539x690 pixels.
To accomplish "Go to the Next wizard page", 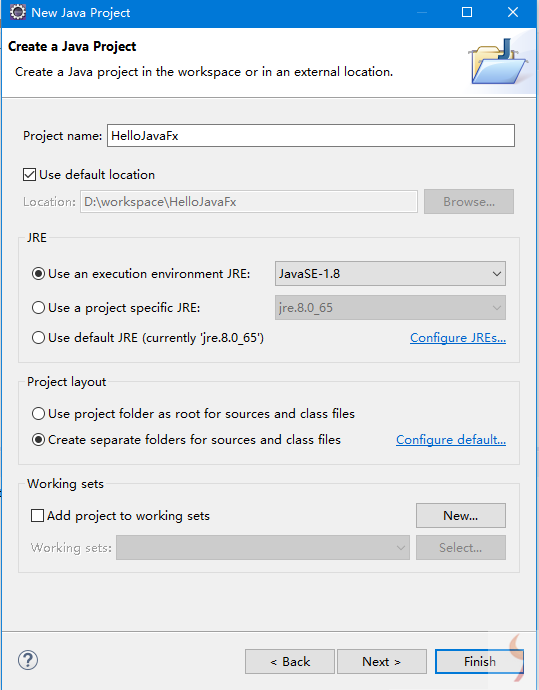I will click(381, 661).
